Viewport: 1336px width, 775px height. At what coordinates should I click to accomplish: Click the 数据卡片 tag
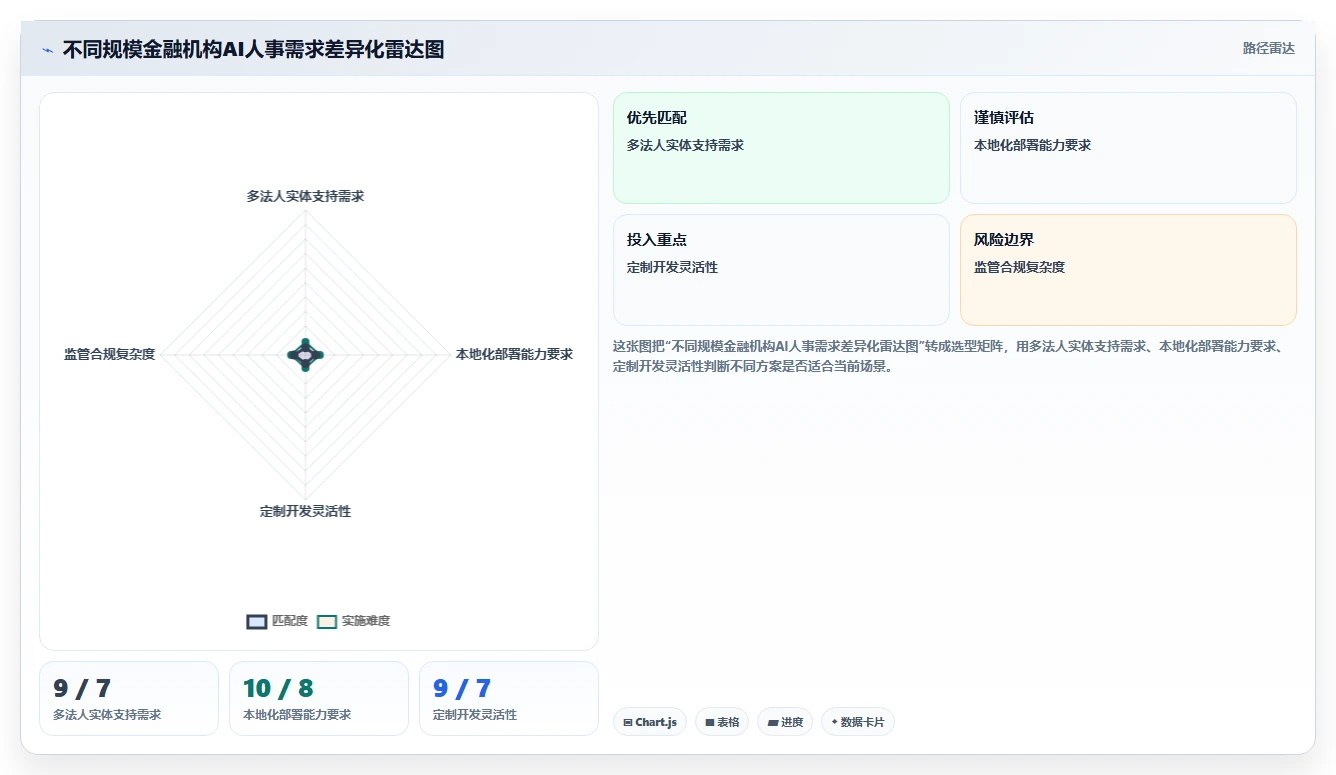(x=857, y=722)
